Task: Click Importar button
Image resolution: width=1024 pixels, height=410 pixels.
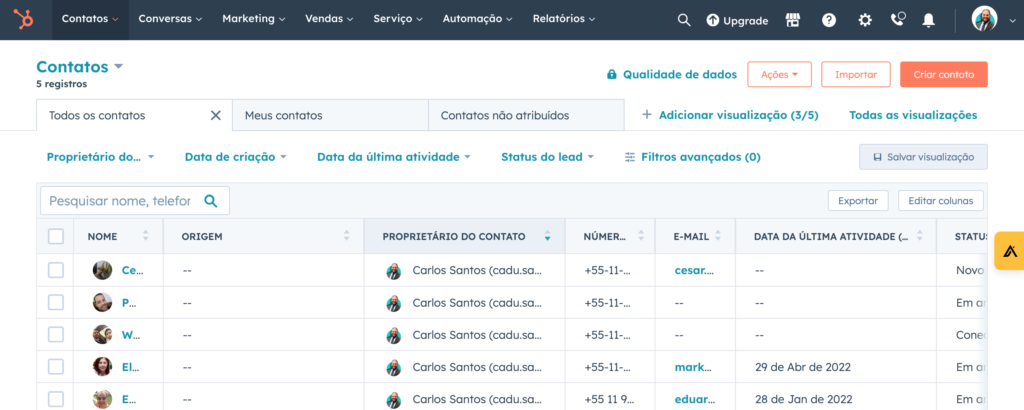Action: 856,74
